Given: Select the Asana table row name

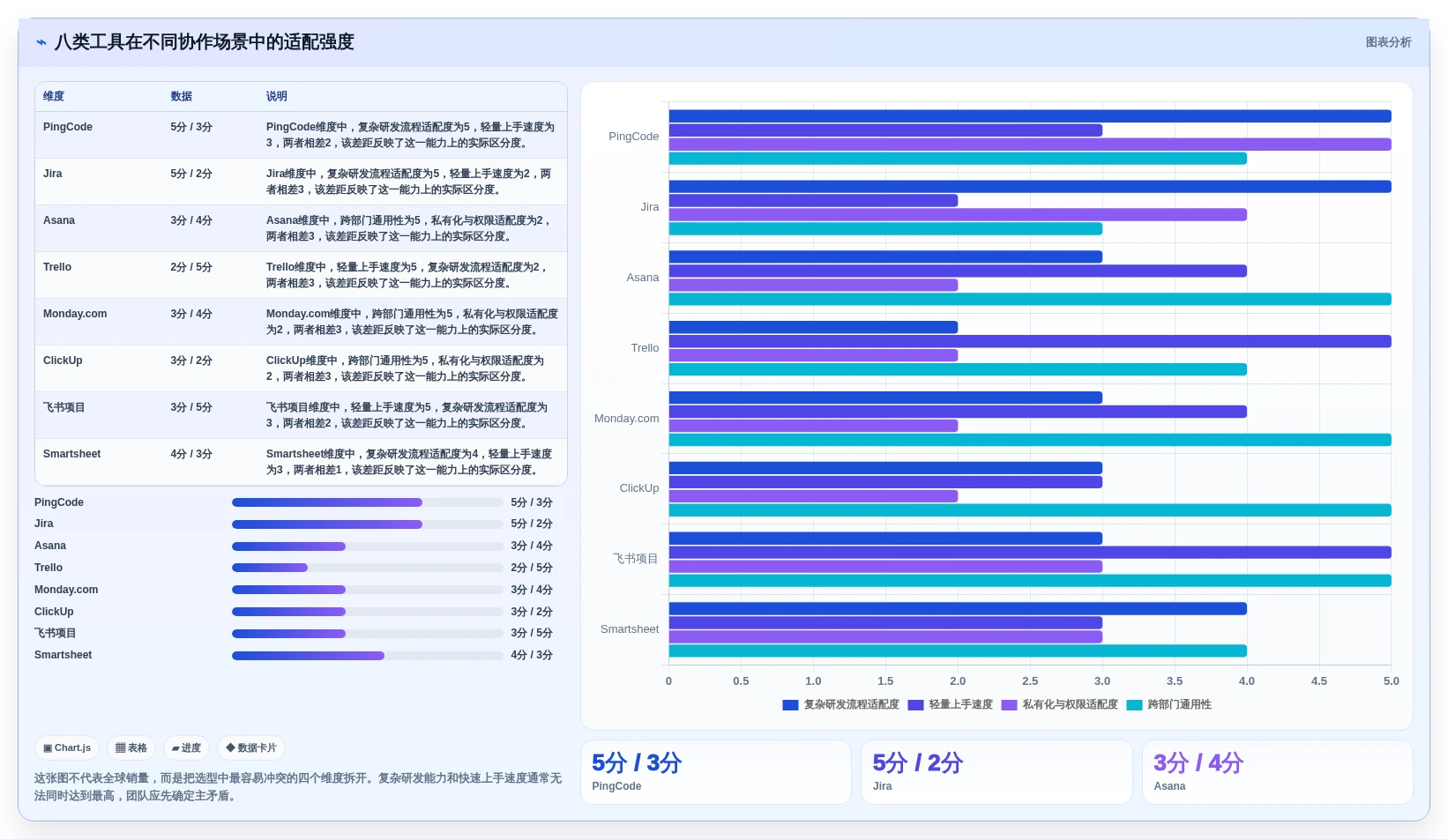Looking at the screenshot, I should [x=59, y=220].
